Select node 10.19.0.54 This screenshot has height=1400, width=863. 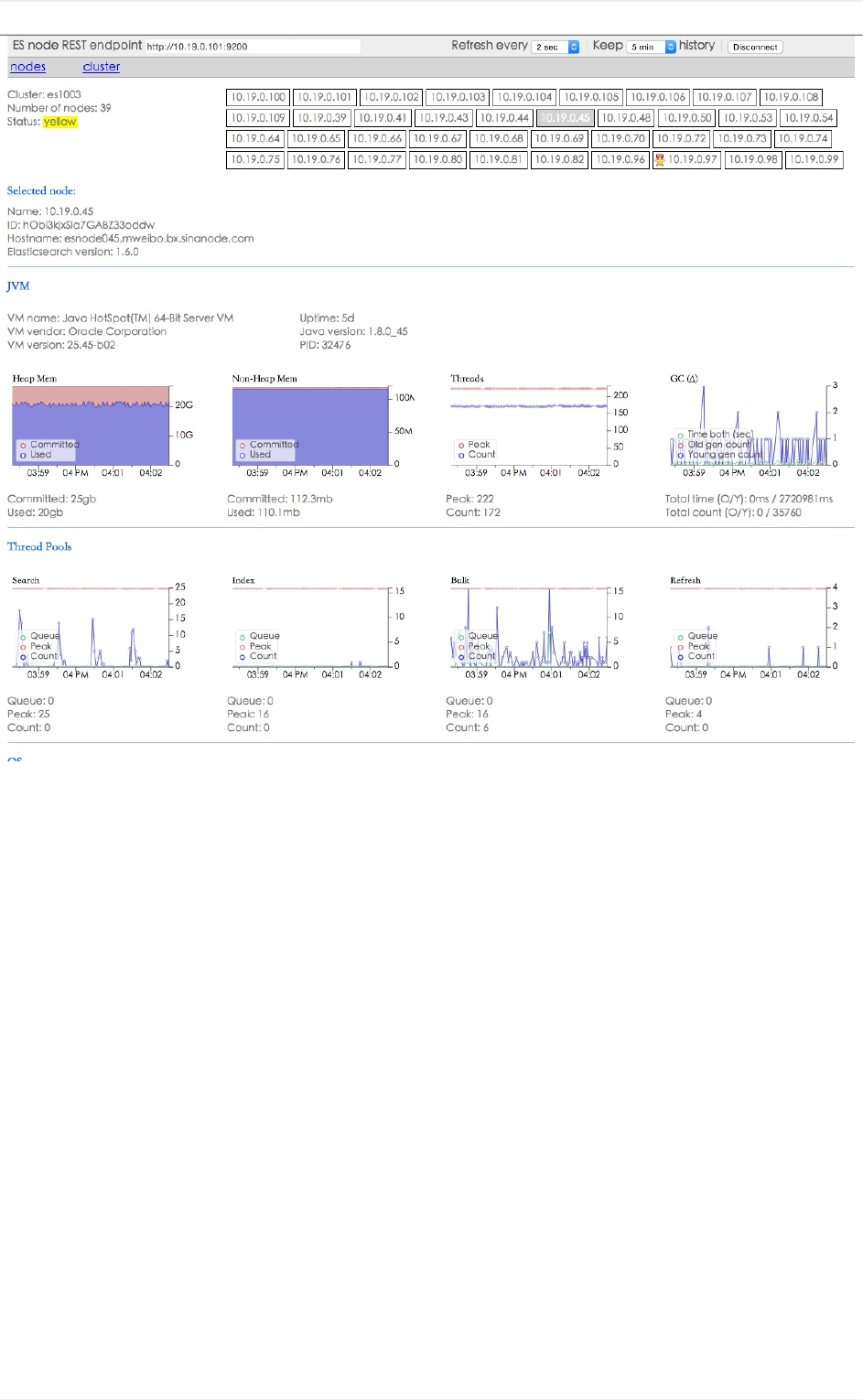809,118
